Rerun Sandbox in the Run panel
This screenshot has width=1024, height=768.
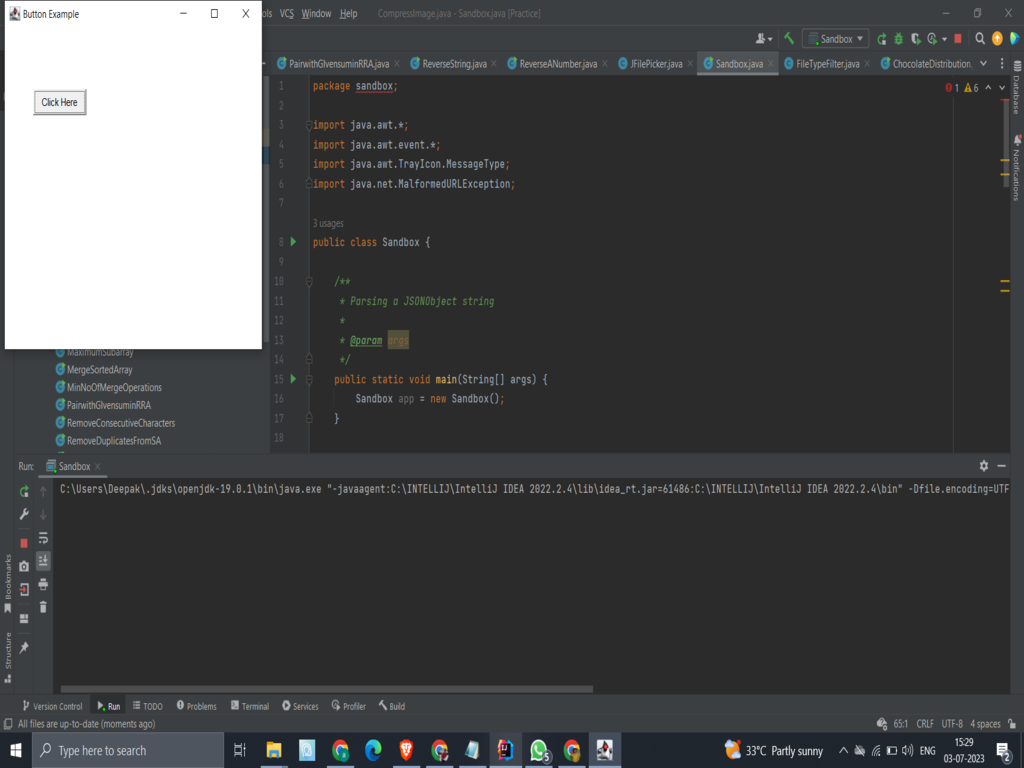(24, 491)
